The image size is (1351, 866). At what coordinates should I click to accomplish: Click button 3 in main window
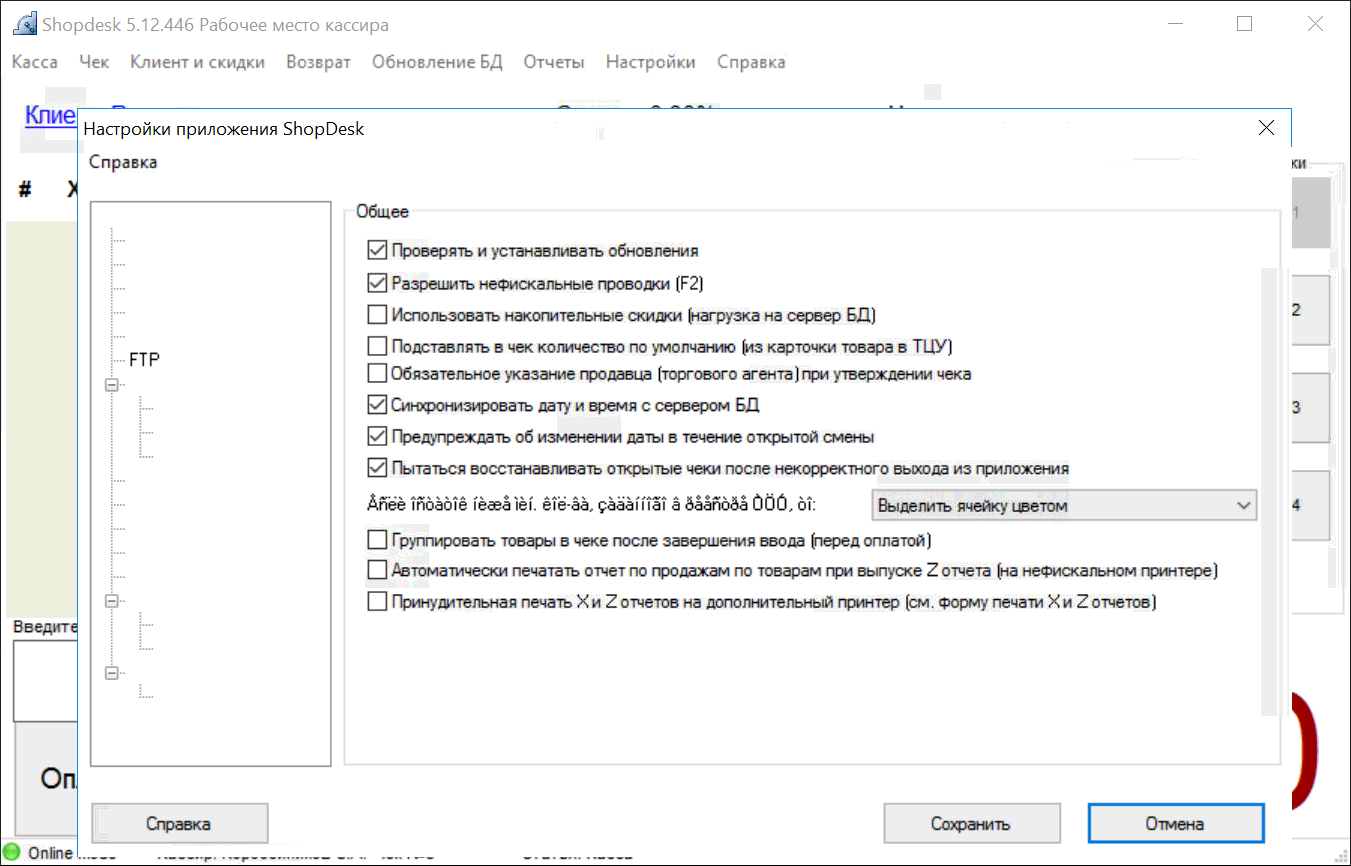coord(1309,408)
